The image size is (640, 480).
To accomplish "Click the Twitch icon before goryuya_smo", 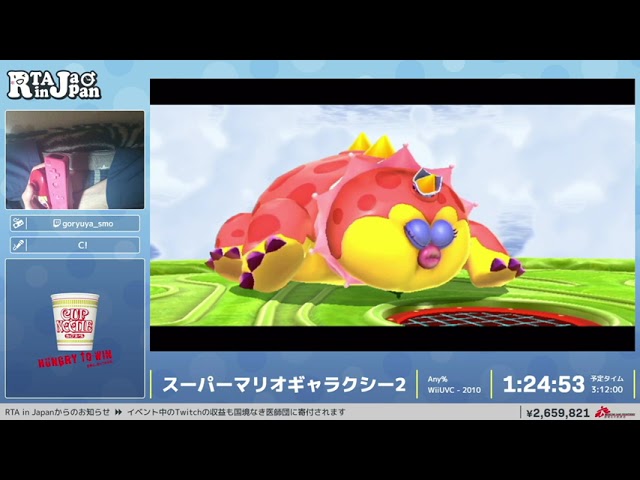I will coord(57,223).
